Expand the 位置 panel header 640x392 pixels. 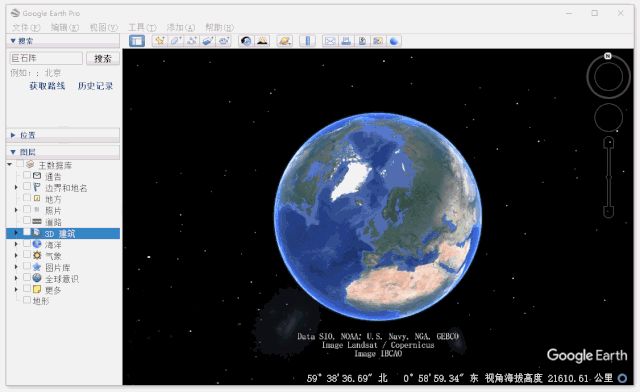(63, 135)
